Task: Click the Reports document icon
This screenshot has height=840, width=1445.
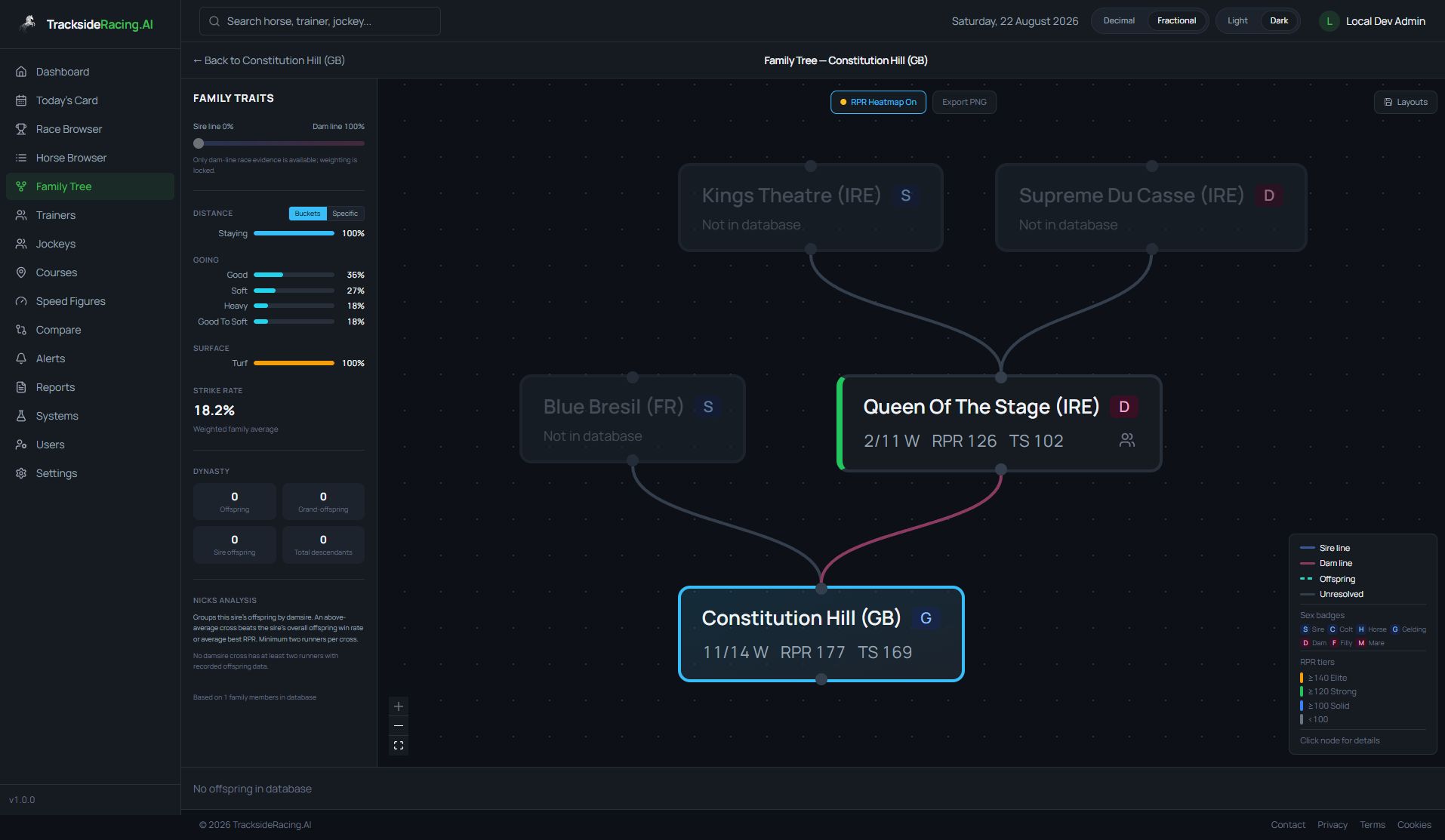Action: (x=21, y=387)
